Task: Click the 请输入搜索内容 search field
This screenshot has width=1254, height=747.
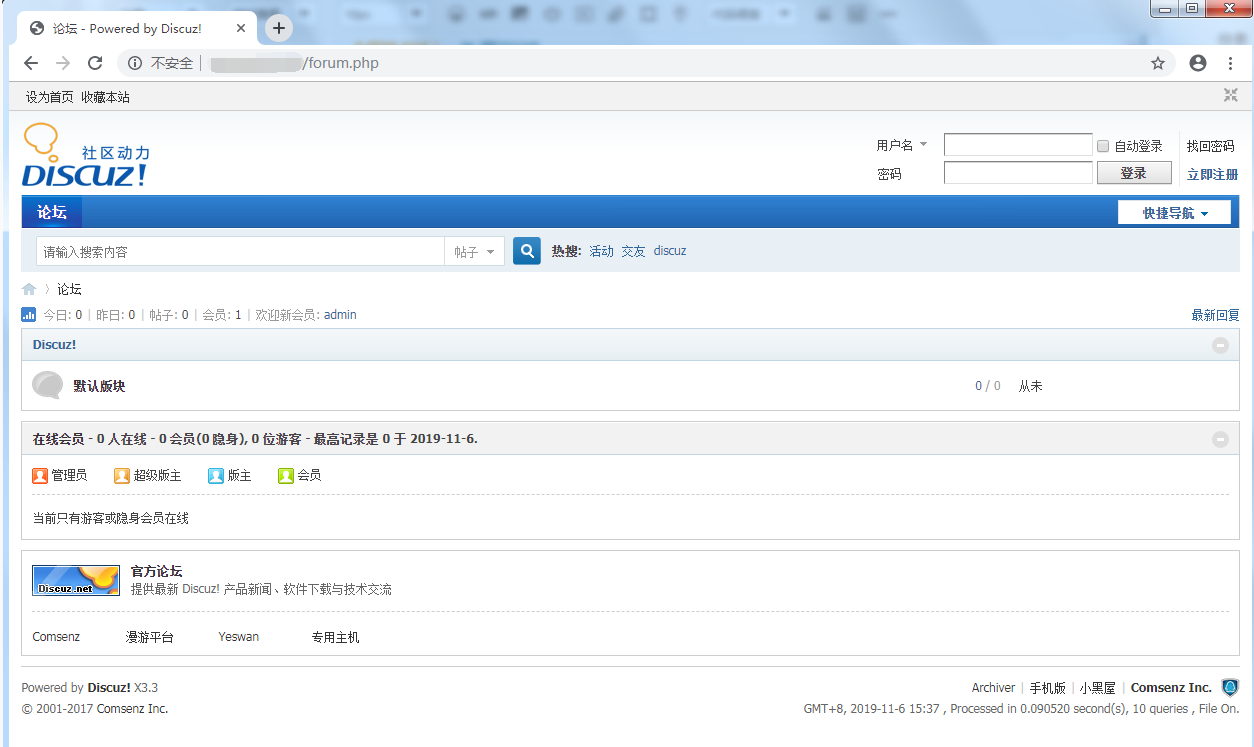Action: (x=240, y=252)
